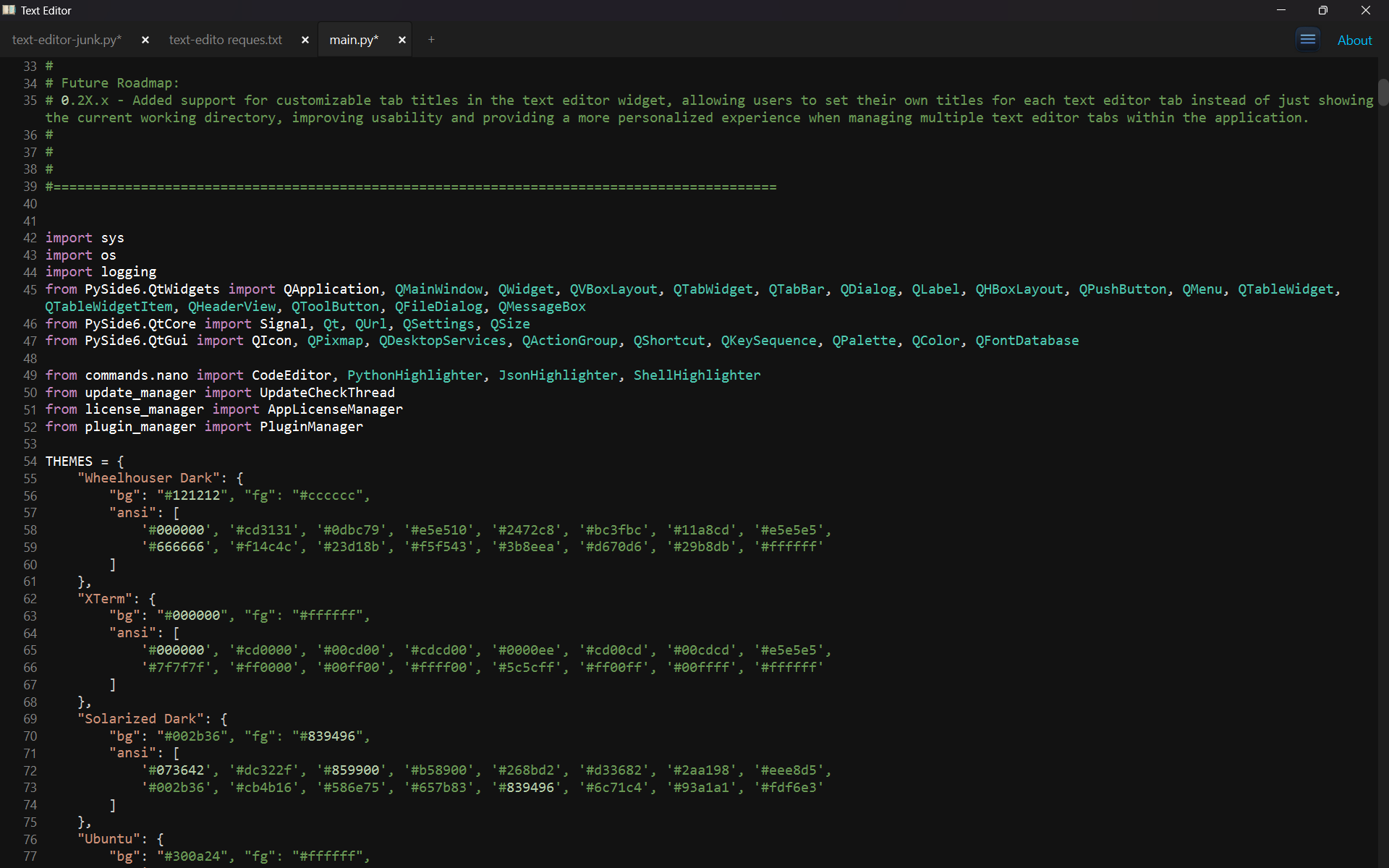
Task: Click 'QApplication' on line 45
Action: coord(331,289)
